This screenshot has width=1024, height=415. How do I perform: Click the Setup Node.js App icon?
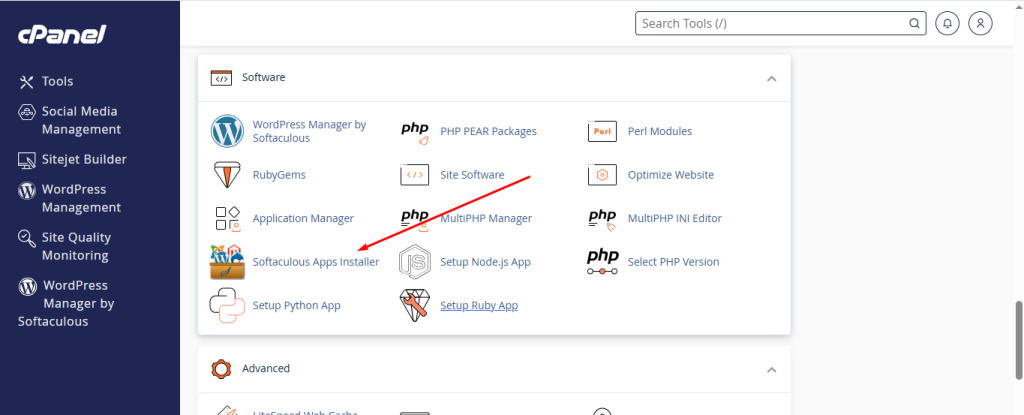click(414, 262)
